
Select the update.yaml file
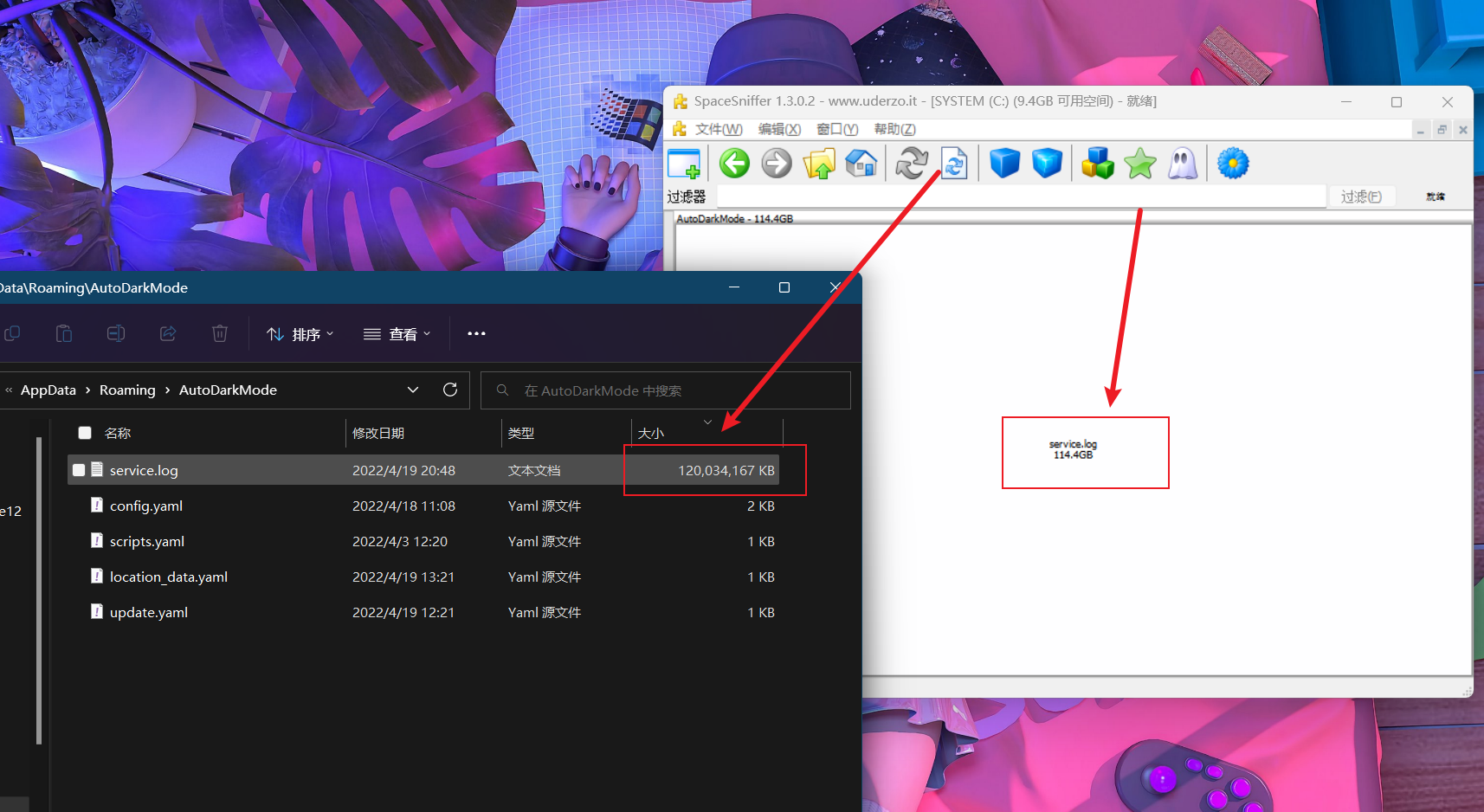(x=148, y=612)
